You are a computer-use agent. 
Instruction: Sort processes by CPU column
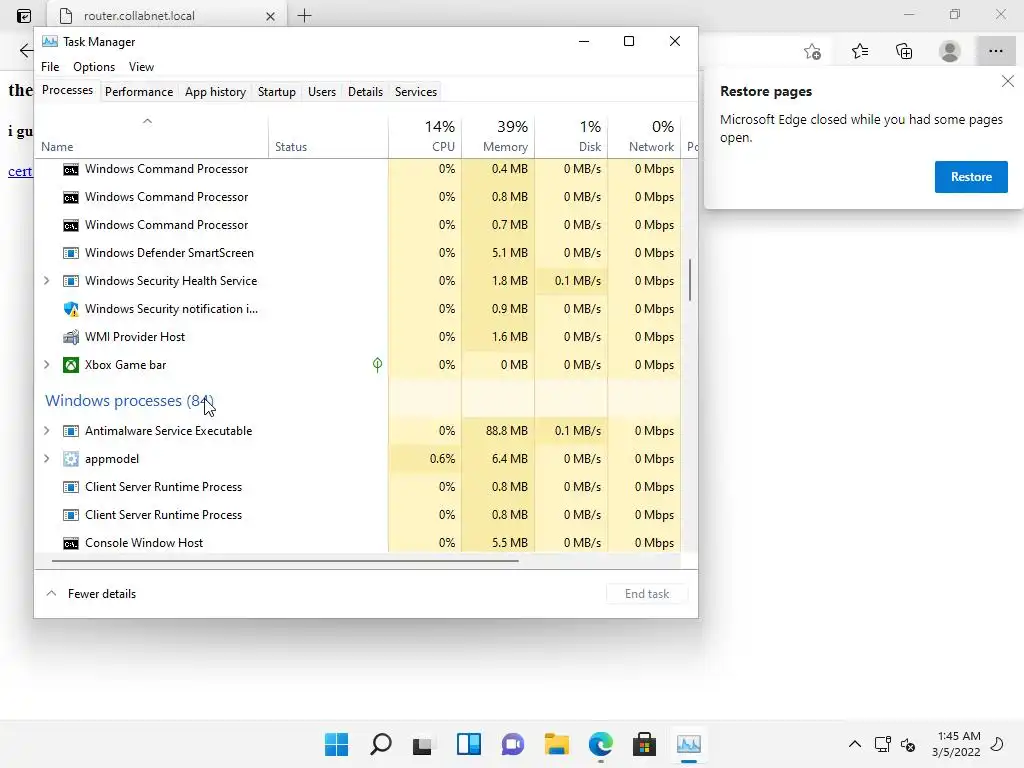[425, 136]
